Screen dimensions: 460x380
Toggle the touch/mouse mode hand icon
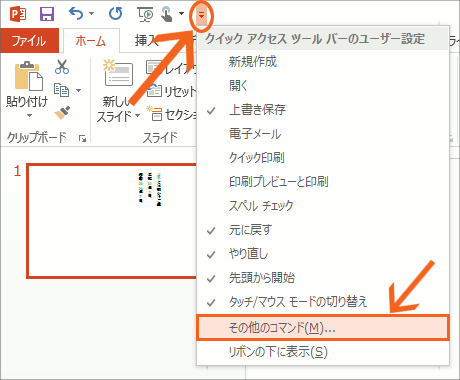[x=167, y=14]
